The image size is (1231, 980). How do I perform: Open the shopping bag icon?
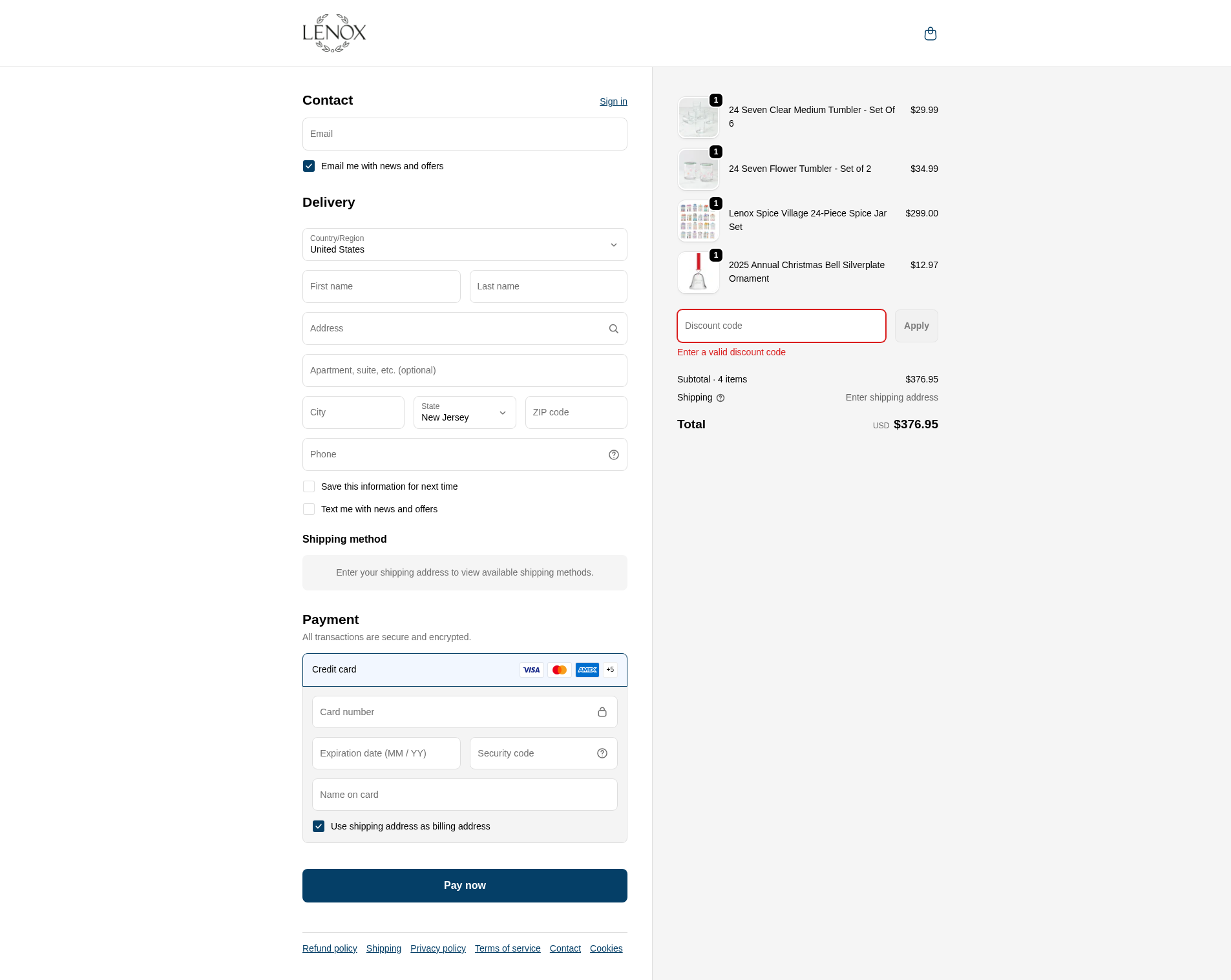tap(930, 34)
